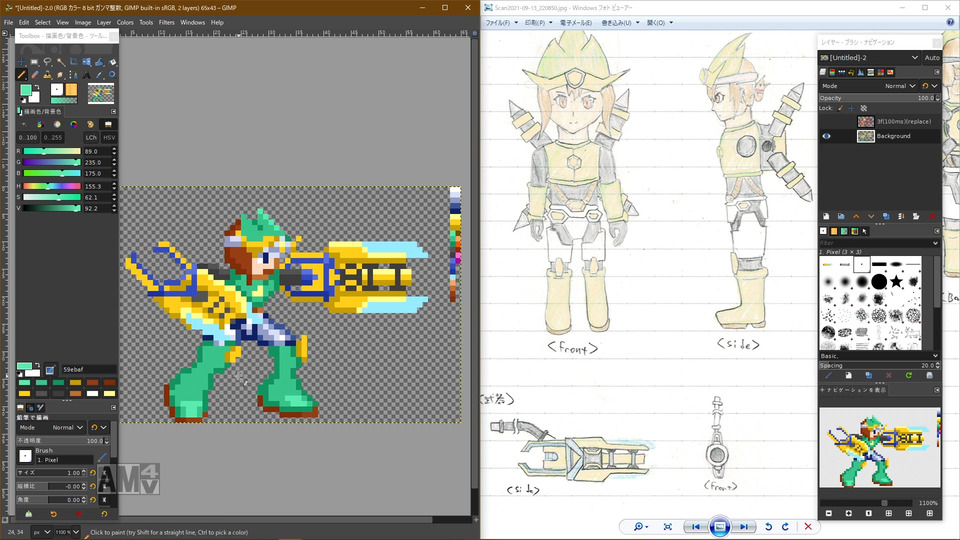Rotate image clockwise in photo viewer
The width and height of the screenshot is (960, 540).
(x=787, y=526)
